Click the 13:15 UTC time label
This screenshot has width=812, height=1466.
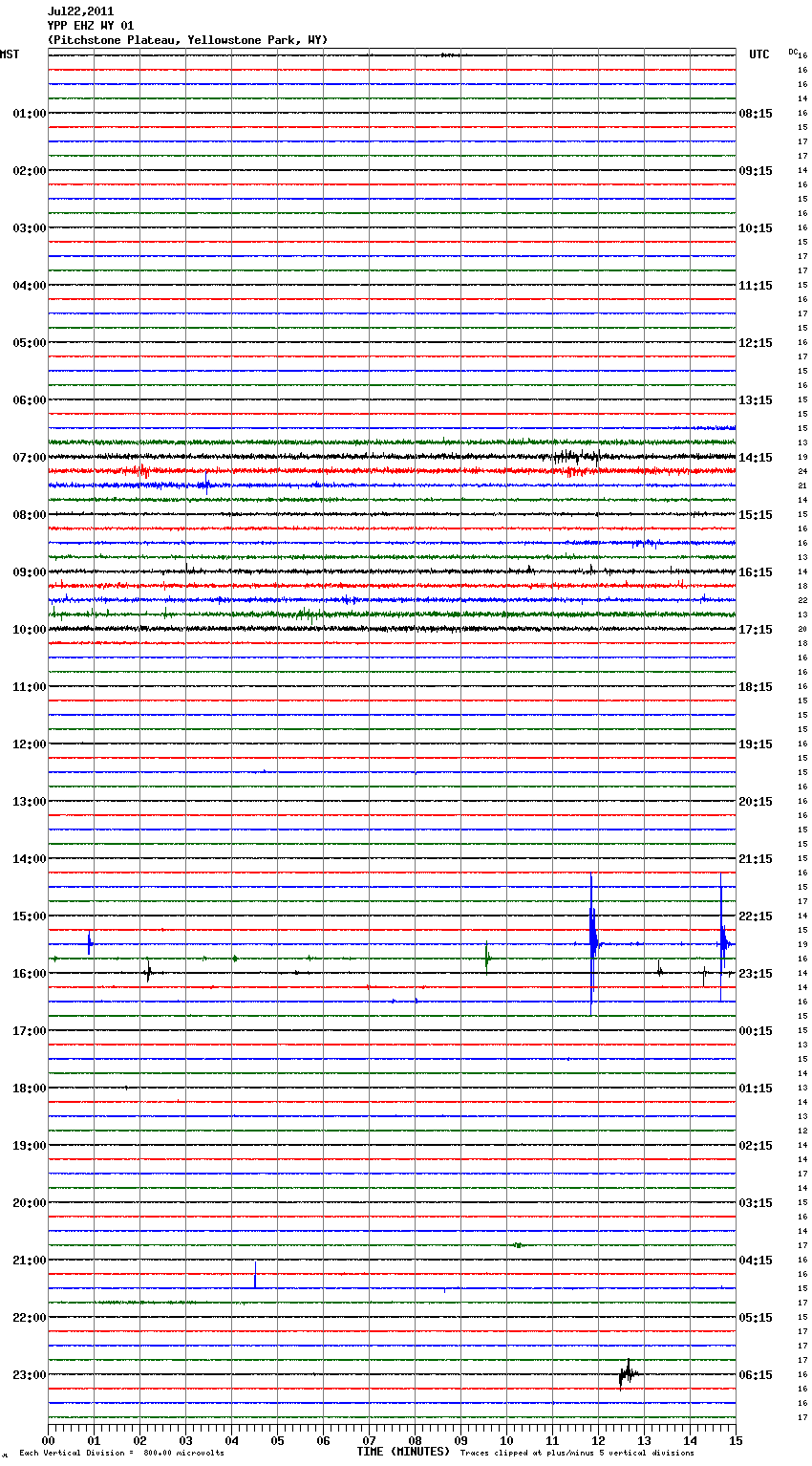756,400
